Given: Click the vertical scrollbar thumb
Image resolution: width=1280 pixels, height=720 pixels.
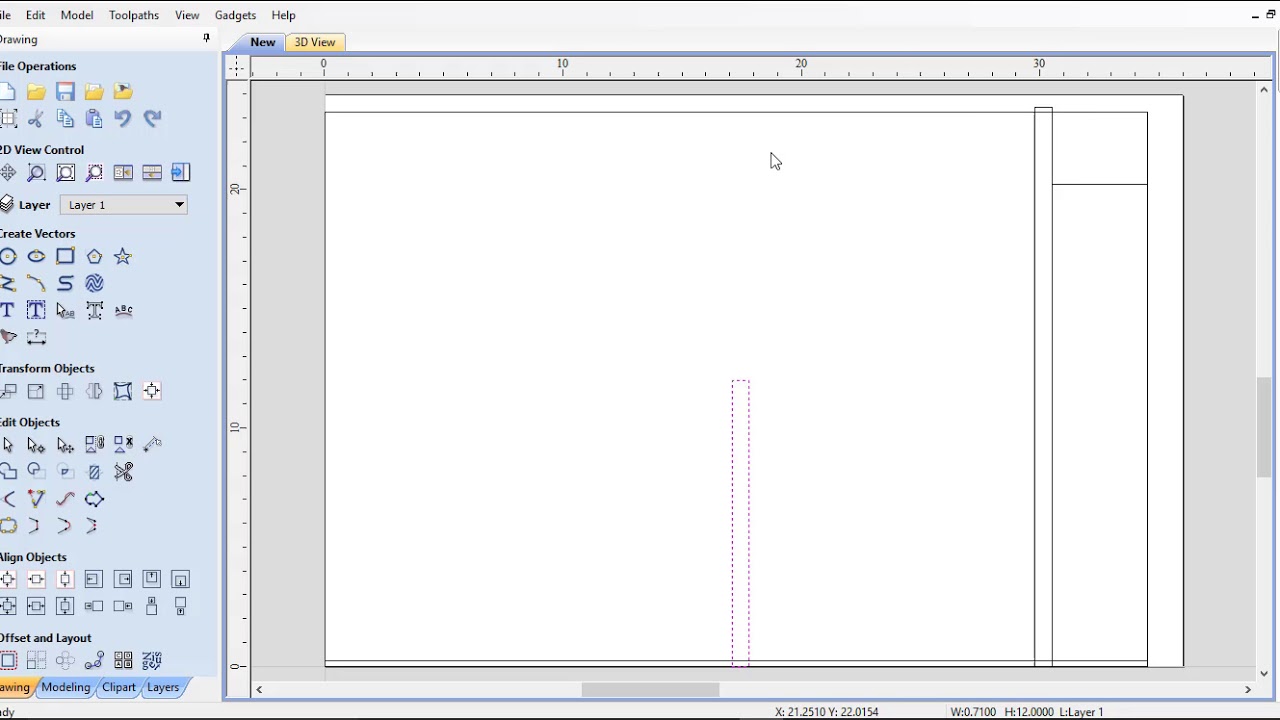Looking at the screenshot, I should 1265,427.
